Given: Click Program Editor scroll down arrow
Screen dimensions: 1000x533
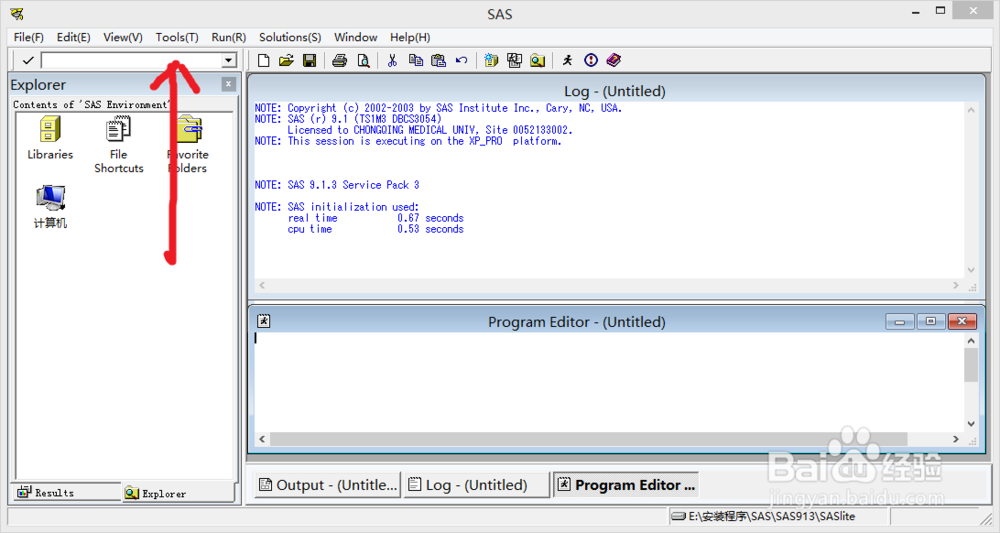Looking at the screenshot, I should coord(971,424).
